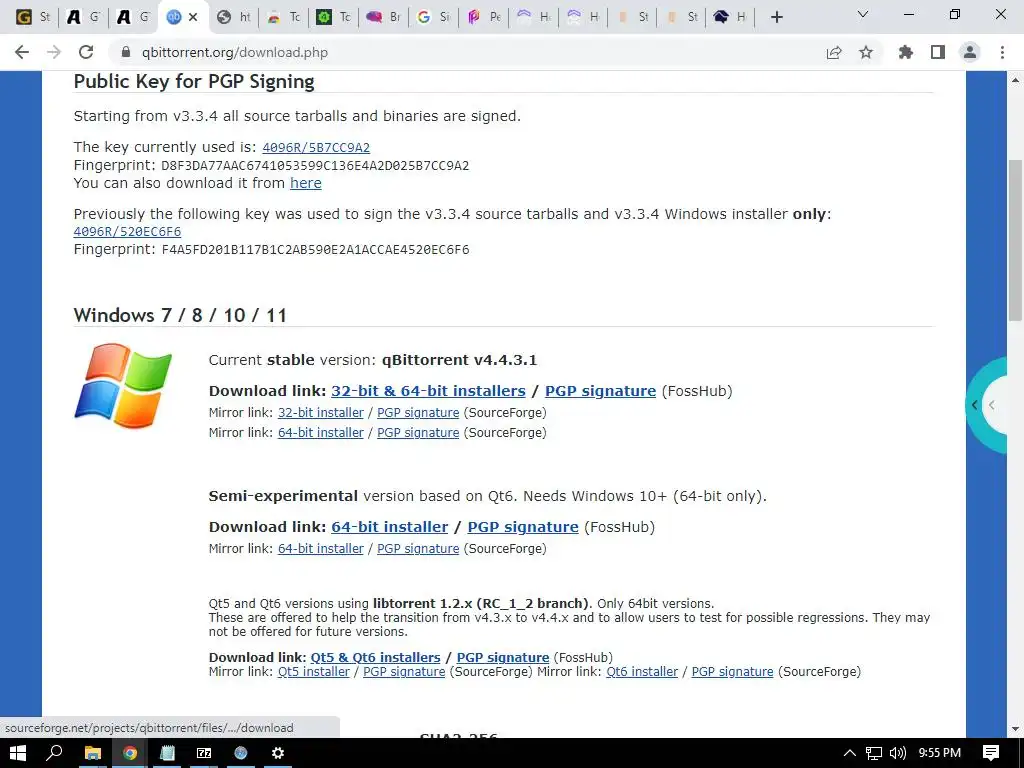Show hidden system tray icons
The width and height of the screenshot is (1024, 768).
coord(849,753)
